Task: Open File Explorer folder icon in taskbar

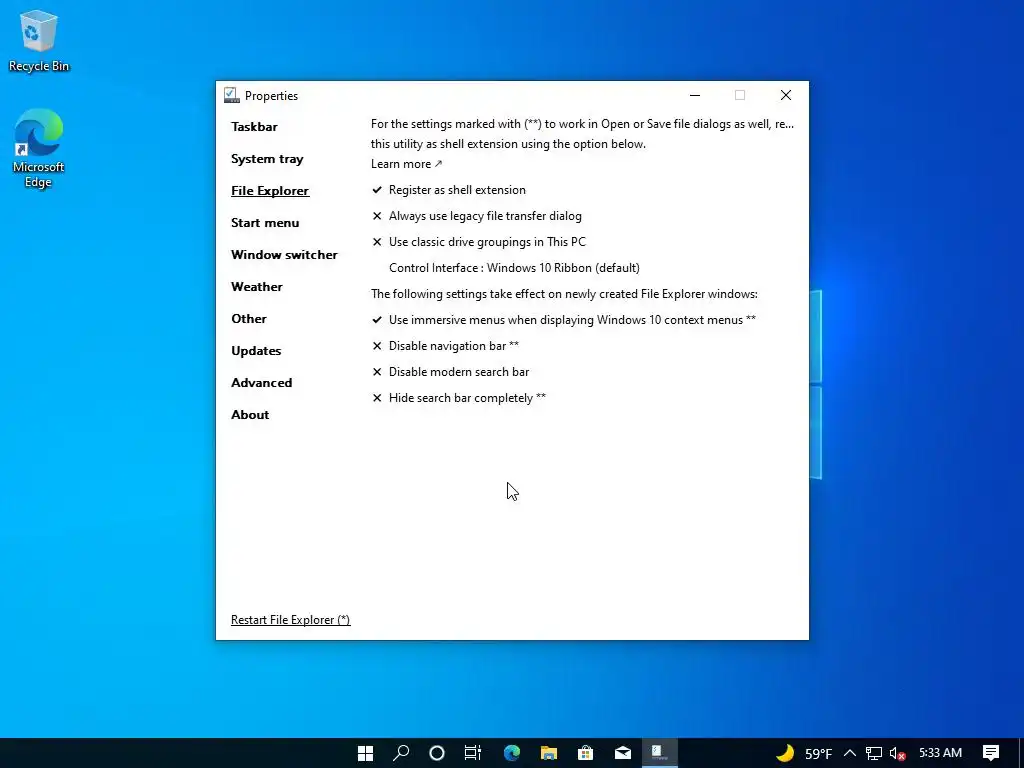Action: coord(549,753)
